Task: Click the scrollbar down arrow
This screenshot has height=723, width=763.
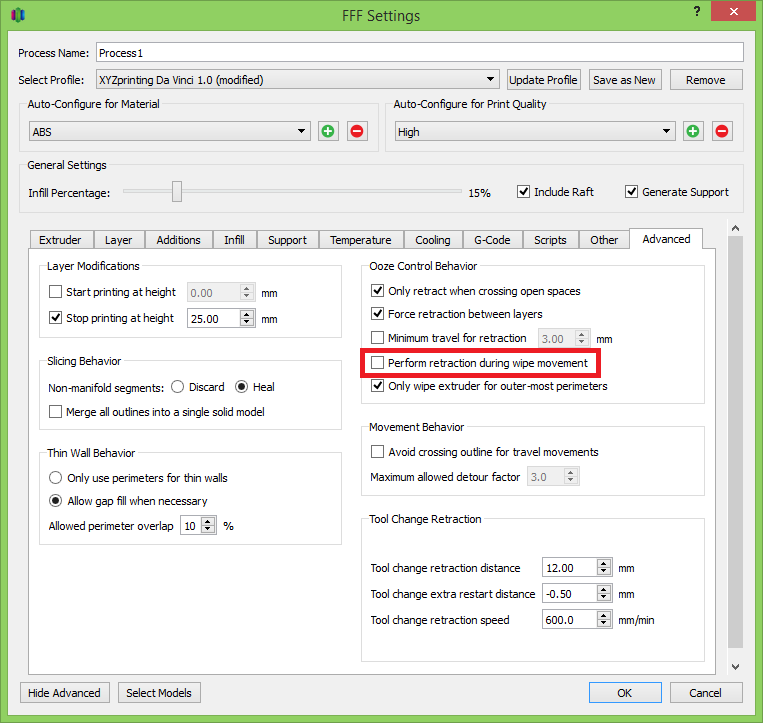Action: click(735, 667)
